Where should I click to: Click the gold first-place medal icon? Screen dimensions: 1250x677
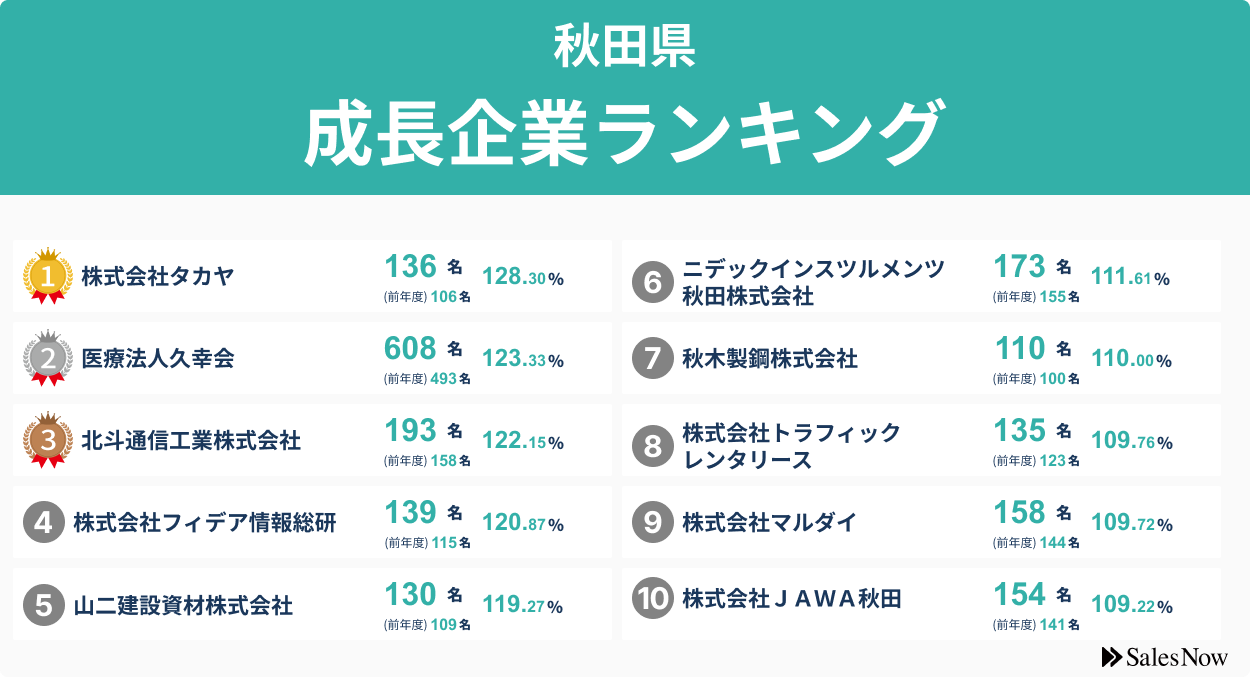(x=47, y=275)
